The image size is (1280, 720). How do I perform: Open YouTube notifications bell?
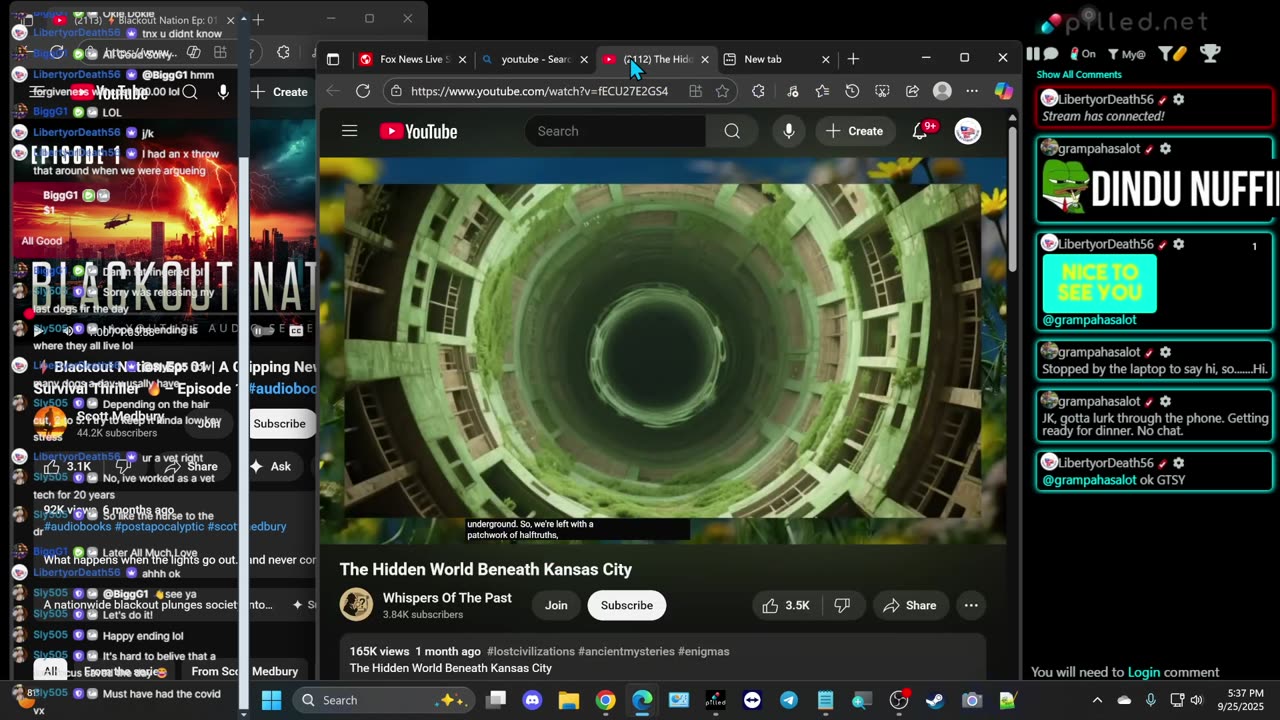pyautogui.click(x=920, y=131)
